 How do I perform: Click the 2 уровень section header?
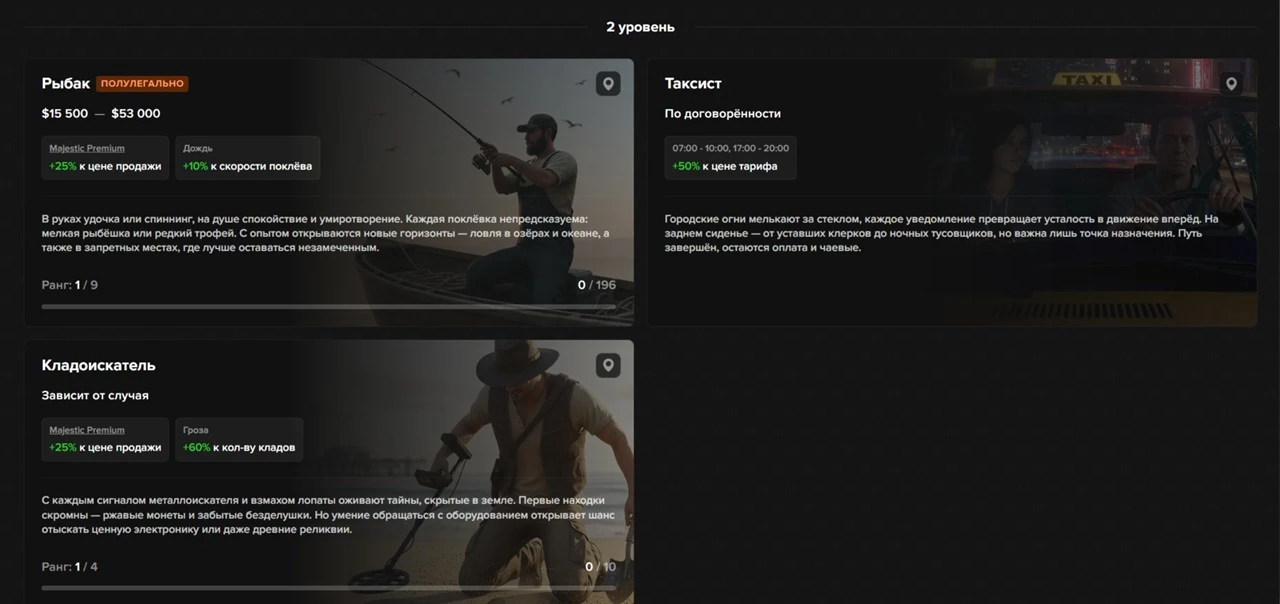tap(640, 27)
